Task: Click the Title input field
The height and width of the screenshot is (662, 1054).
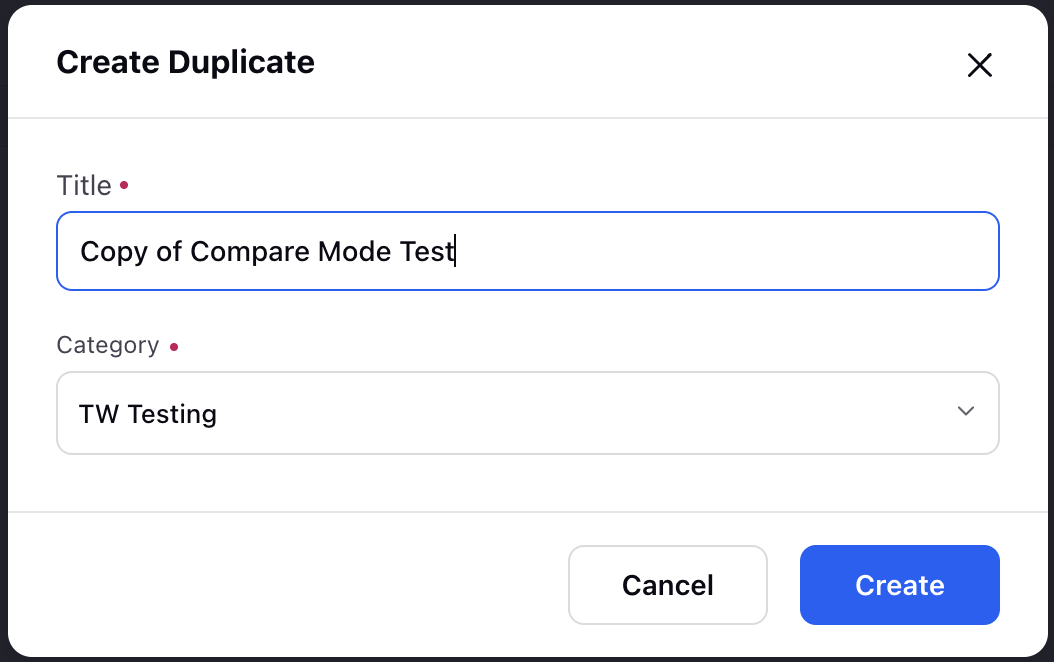Action: point(528,251)
